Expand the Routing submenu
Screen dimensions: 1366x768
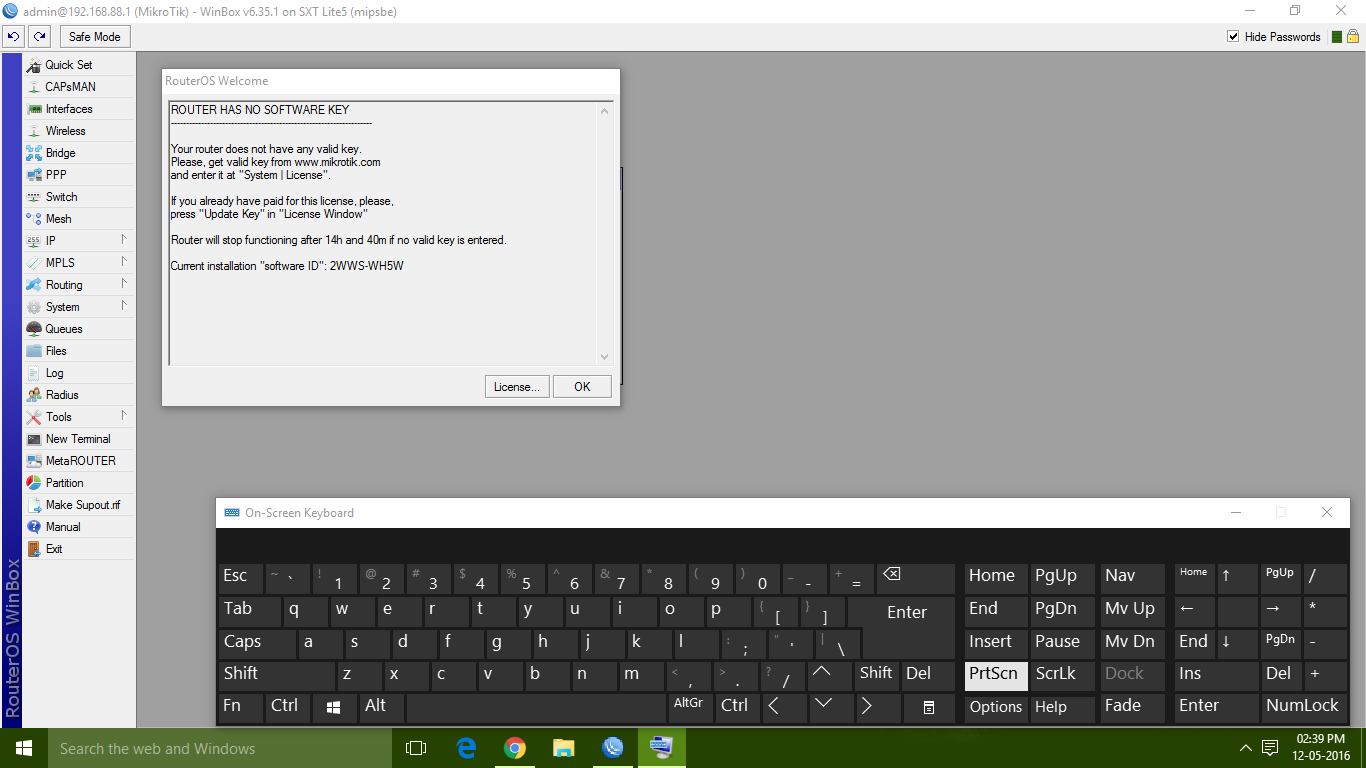[79, 285]
